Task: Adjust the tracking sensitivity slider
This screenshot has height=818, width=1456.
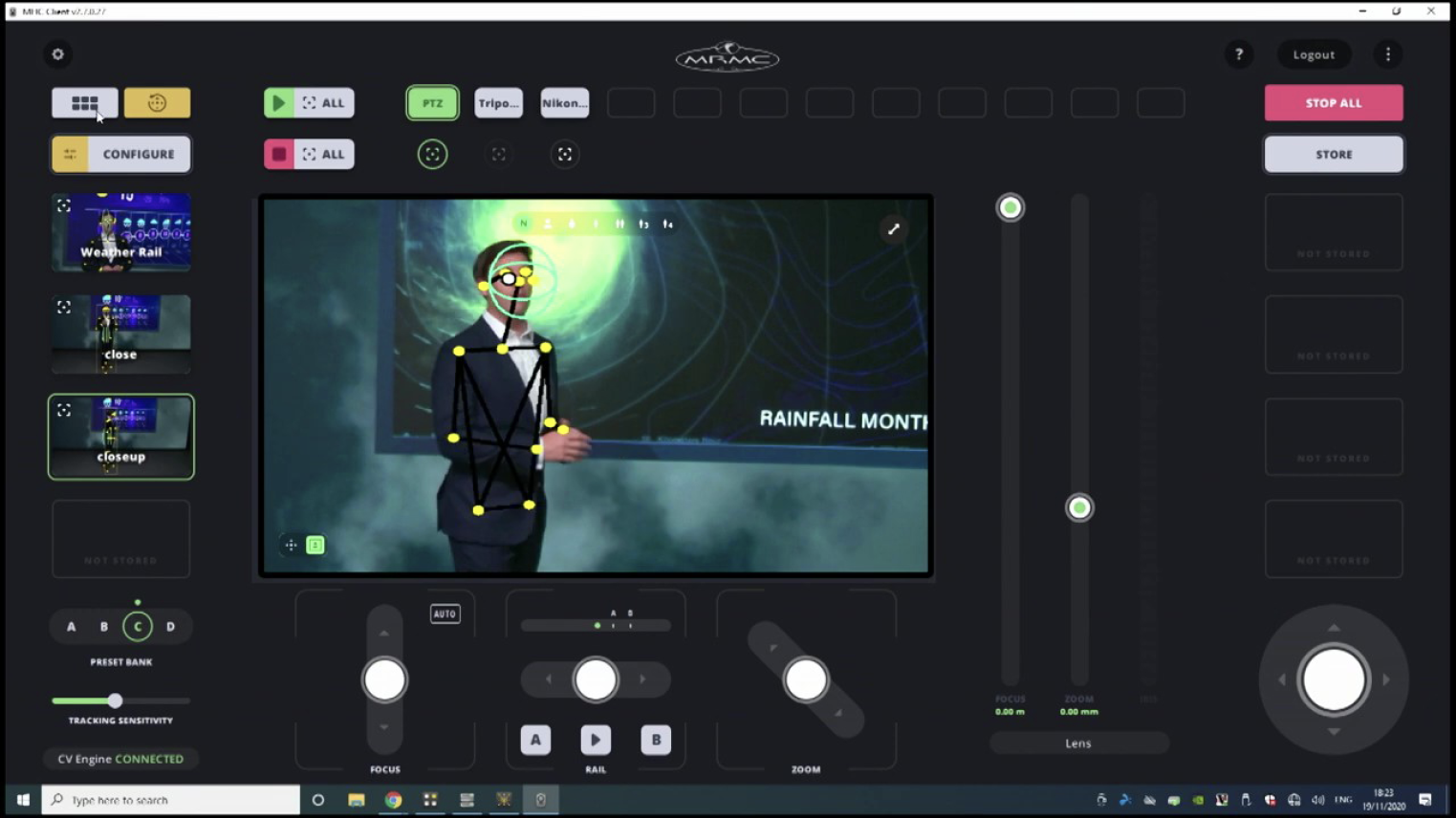Action: click(x=115, y=700)
